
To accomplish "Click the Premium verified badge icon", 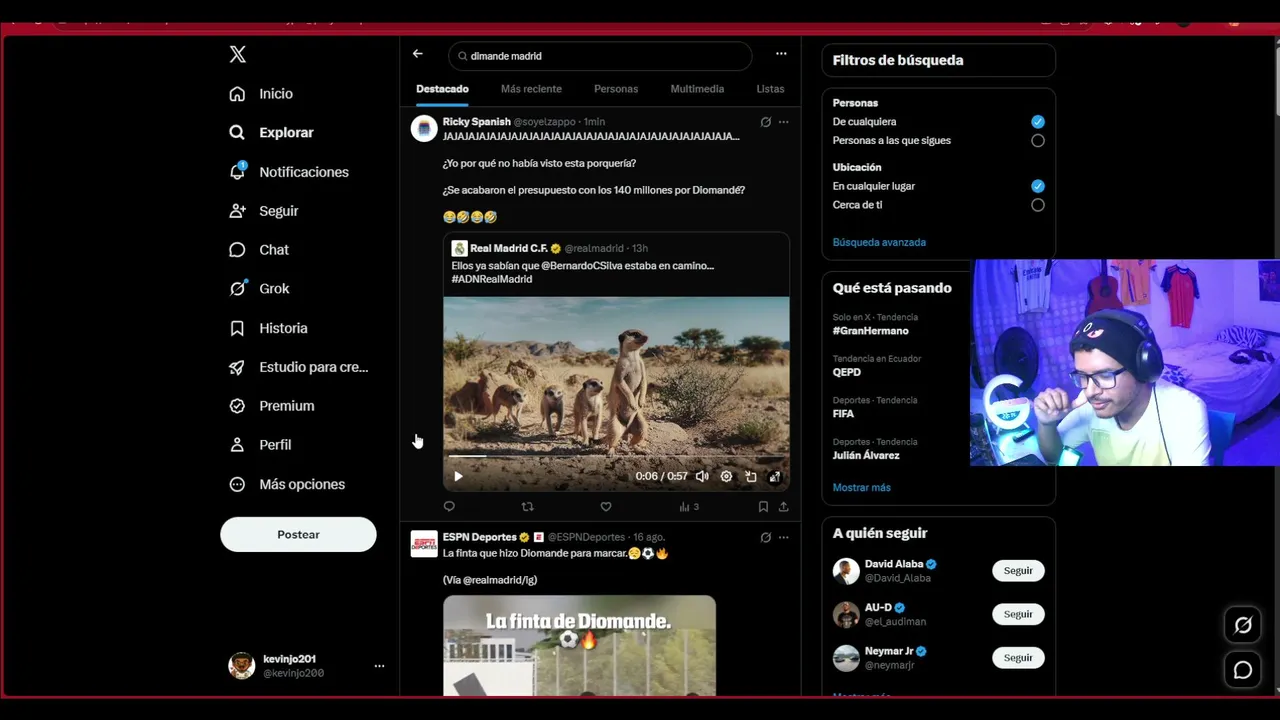I will (x=237, y=406).
